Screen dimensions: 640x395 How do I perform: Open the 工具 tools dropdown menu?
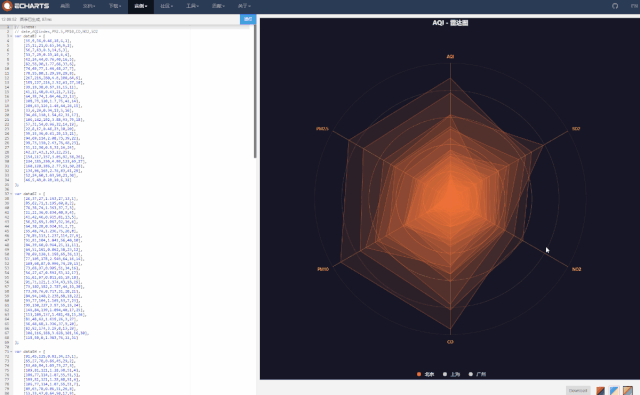192,6
